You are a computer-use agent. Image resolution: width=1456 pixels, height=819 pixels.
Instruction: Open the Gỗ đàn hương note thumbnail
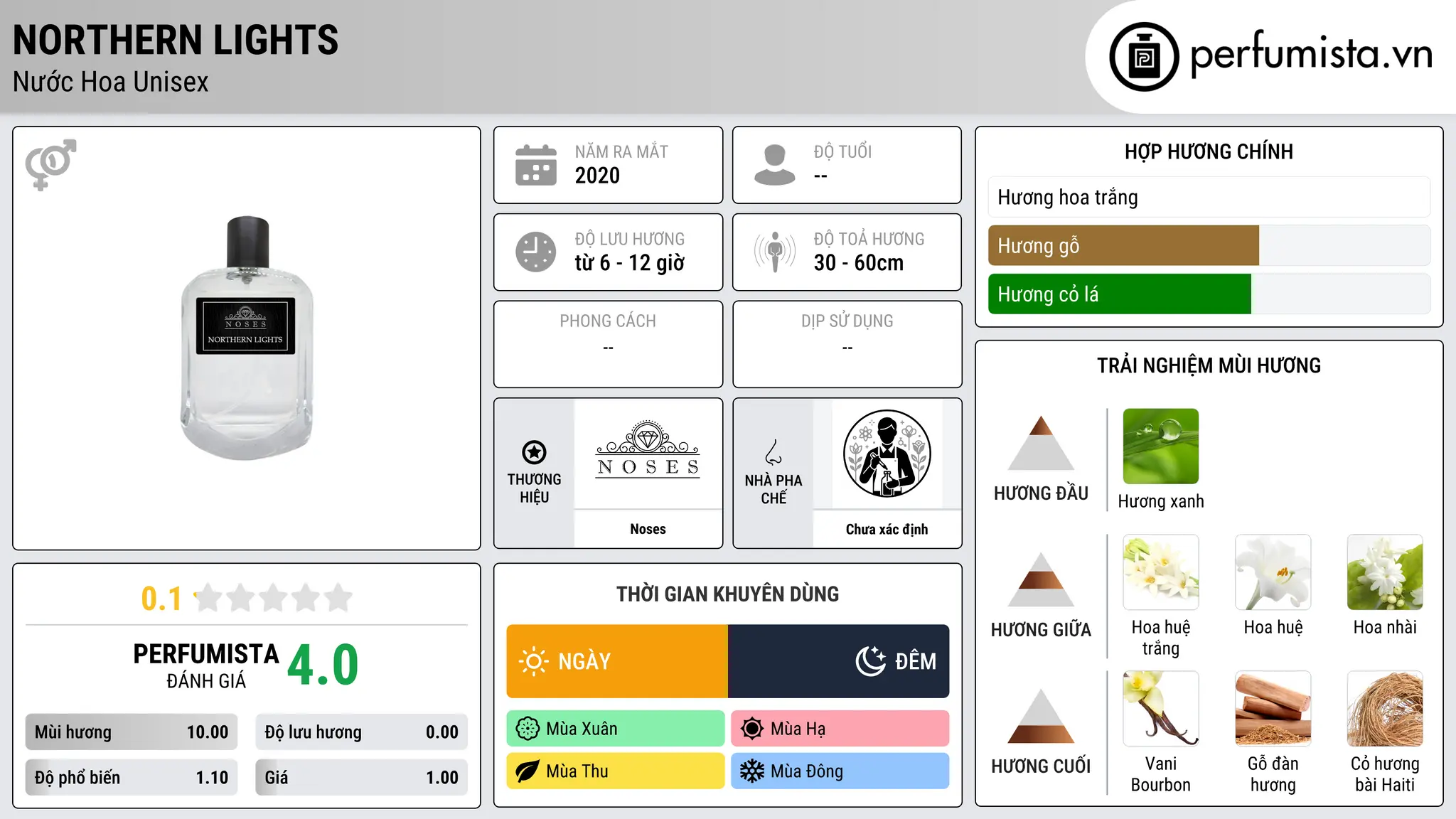(x=1273, y=709)
